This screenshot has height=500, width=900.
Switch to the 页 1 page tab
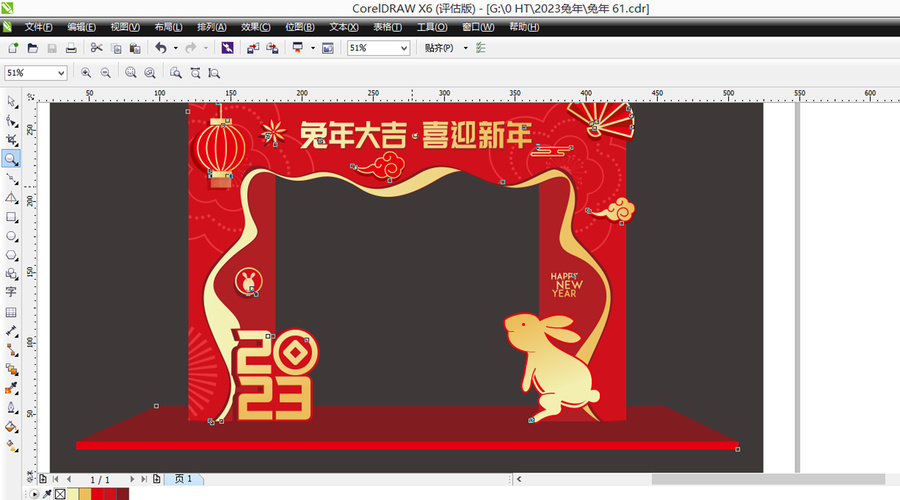point(184,479)
